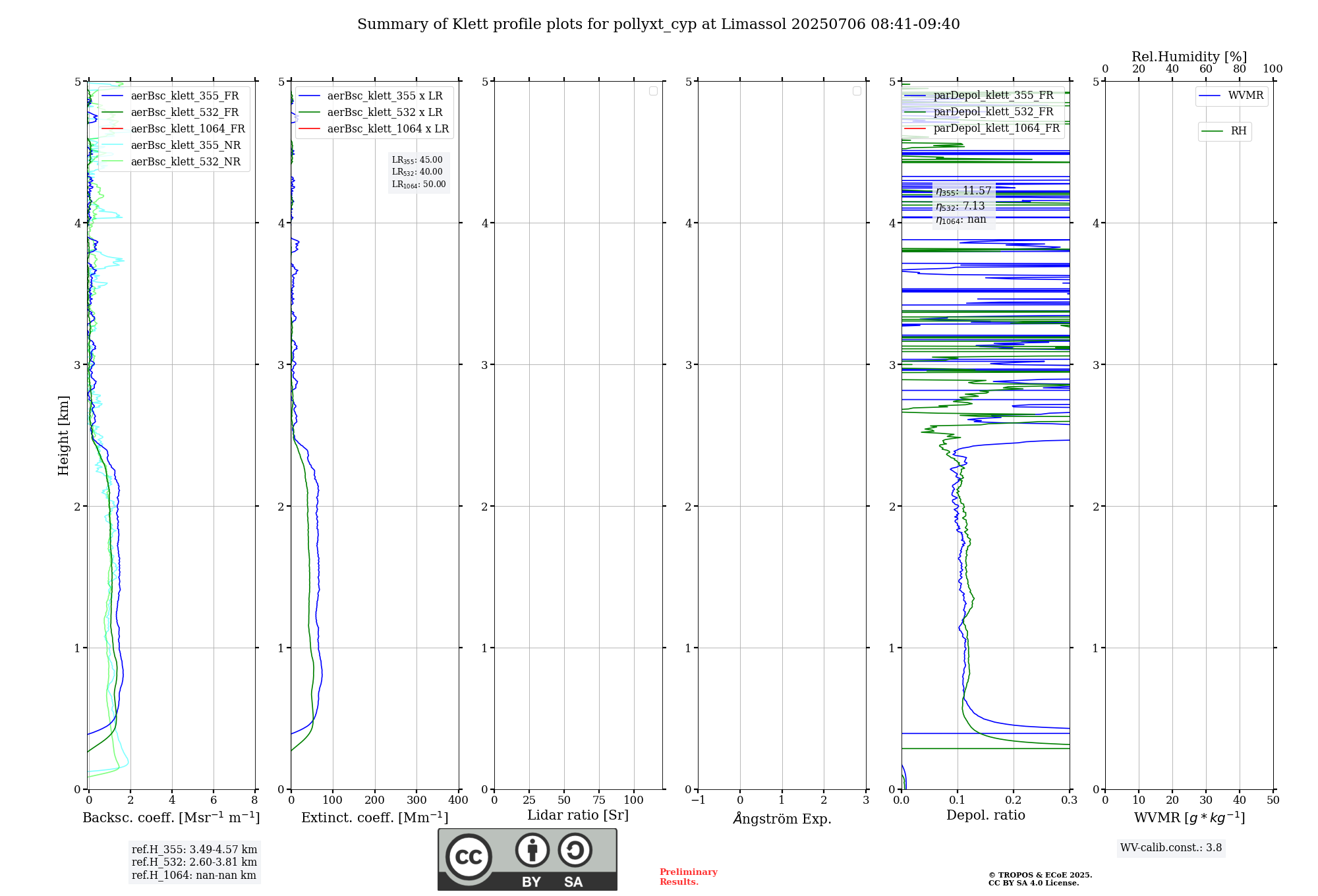Click the Ångström Exp. axis label
Image resolution: width=1318 pixels, height=896 pixels.
(782, 818)
